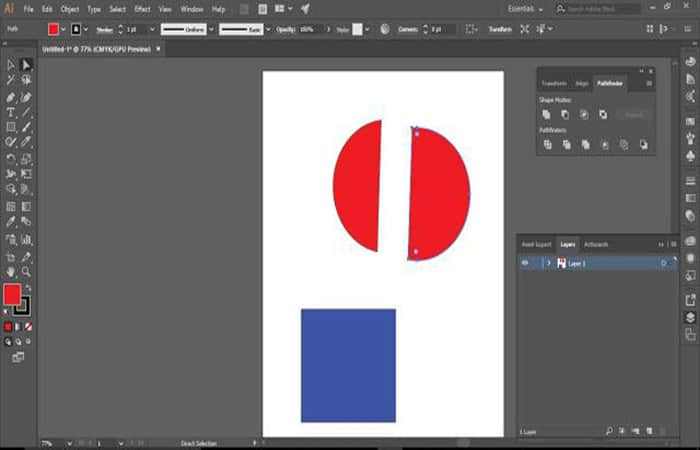Click Layer 1 target circle

click(664, 263)
